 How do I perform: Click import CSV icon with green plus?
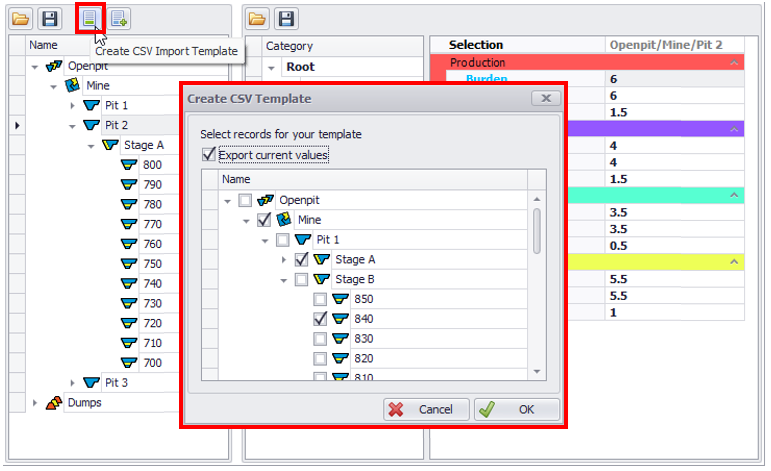coord(119,19)
